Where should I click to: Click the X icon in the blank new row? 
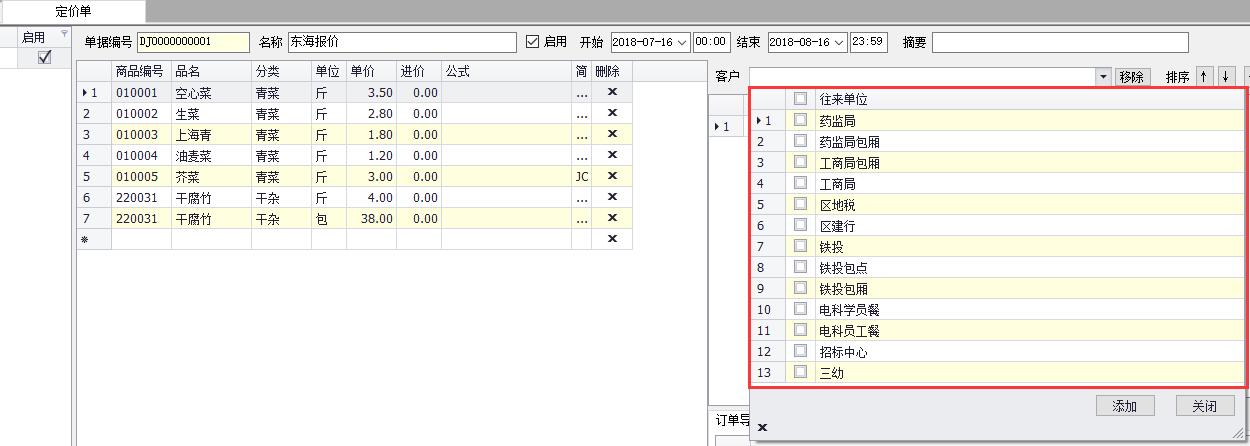pyautogui.click(x=612, y=239)
